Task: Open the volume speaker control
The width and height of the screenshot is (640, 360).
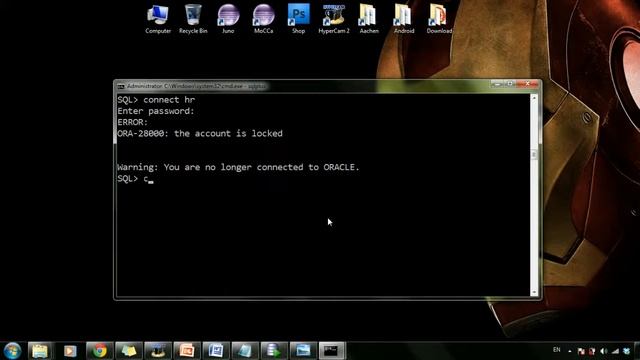Action: tap(604, 351)
